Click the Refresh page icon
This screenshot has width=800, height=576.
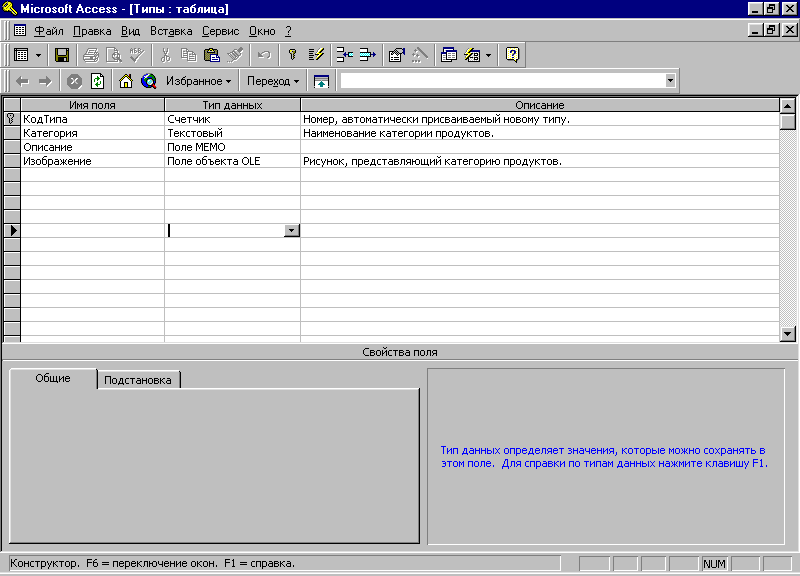97,81
